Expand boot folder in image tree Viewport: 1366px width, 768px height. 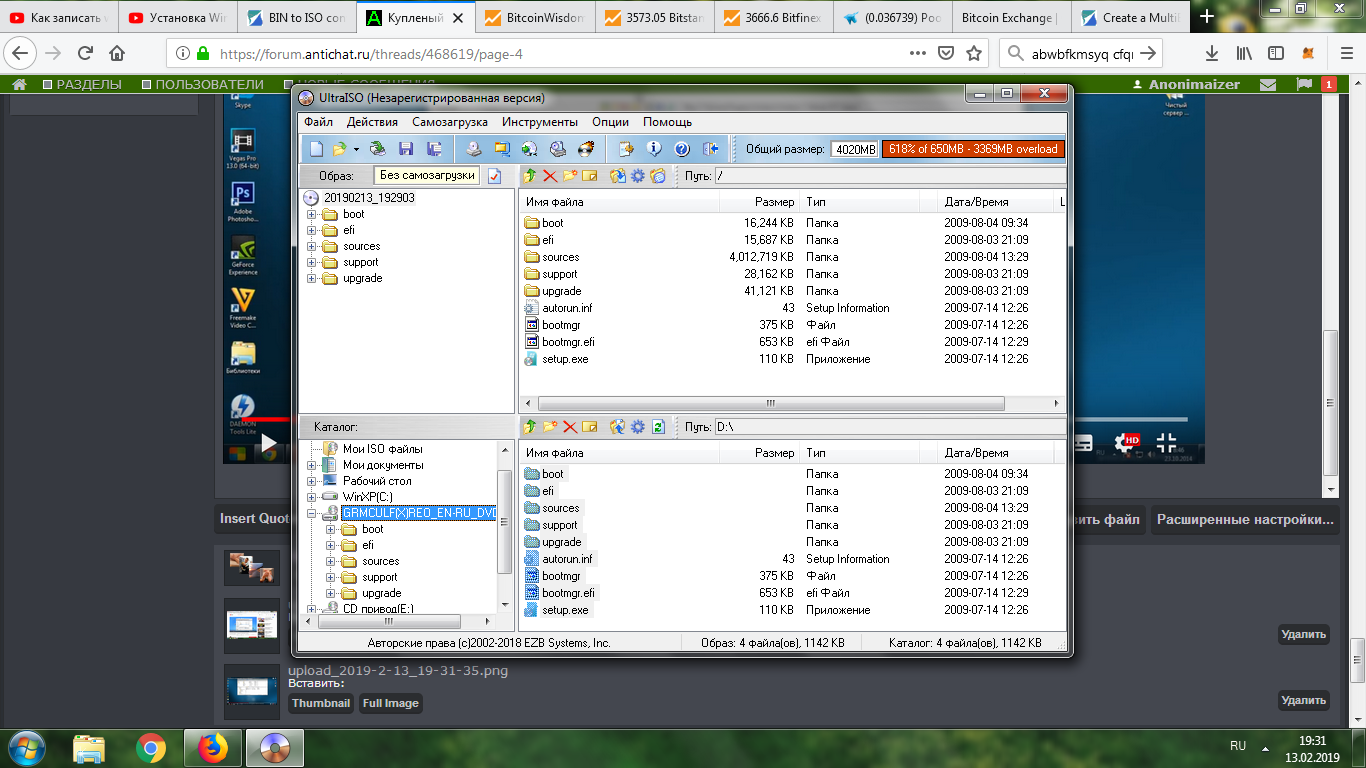[x=312, y=214]
